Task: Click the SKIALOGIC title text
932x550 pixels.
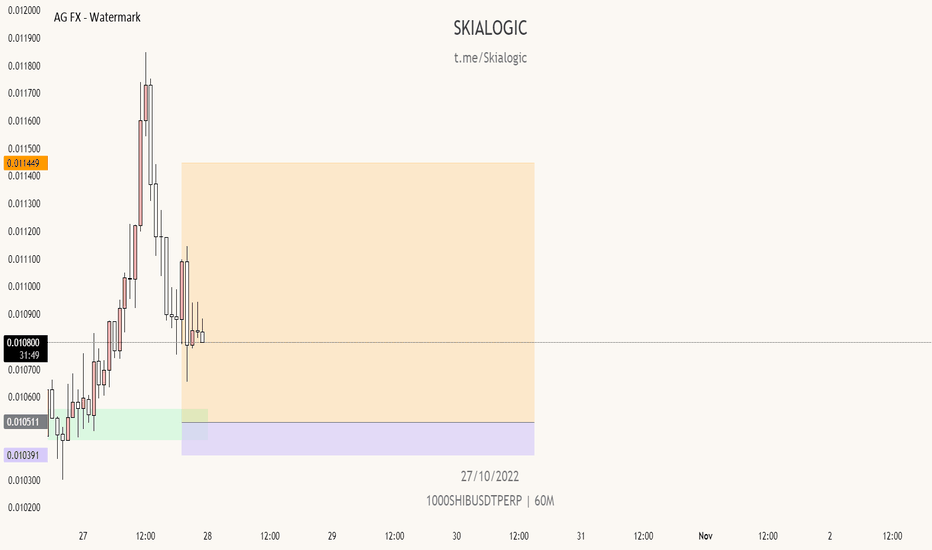Action: [x=490, y=28]
